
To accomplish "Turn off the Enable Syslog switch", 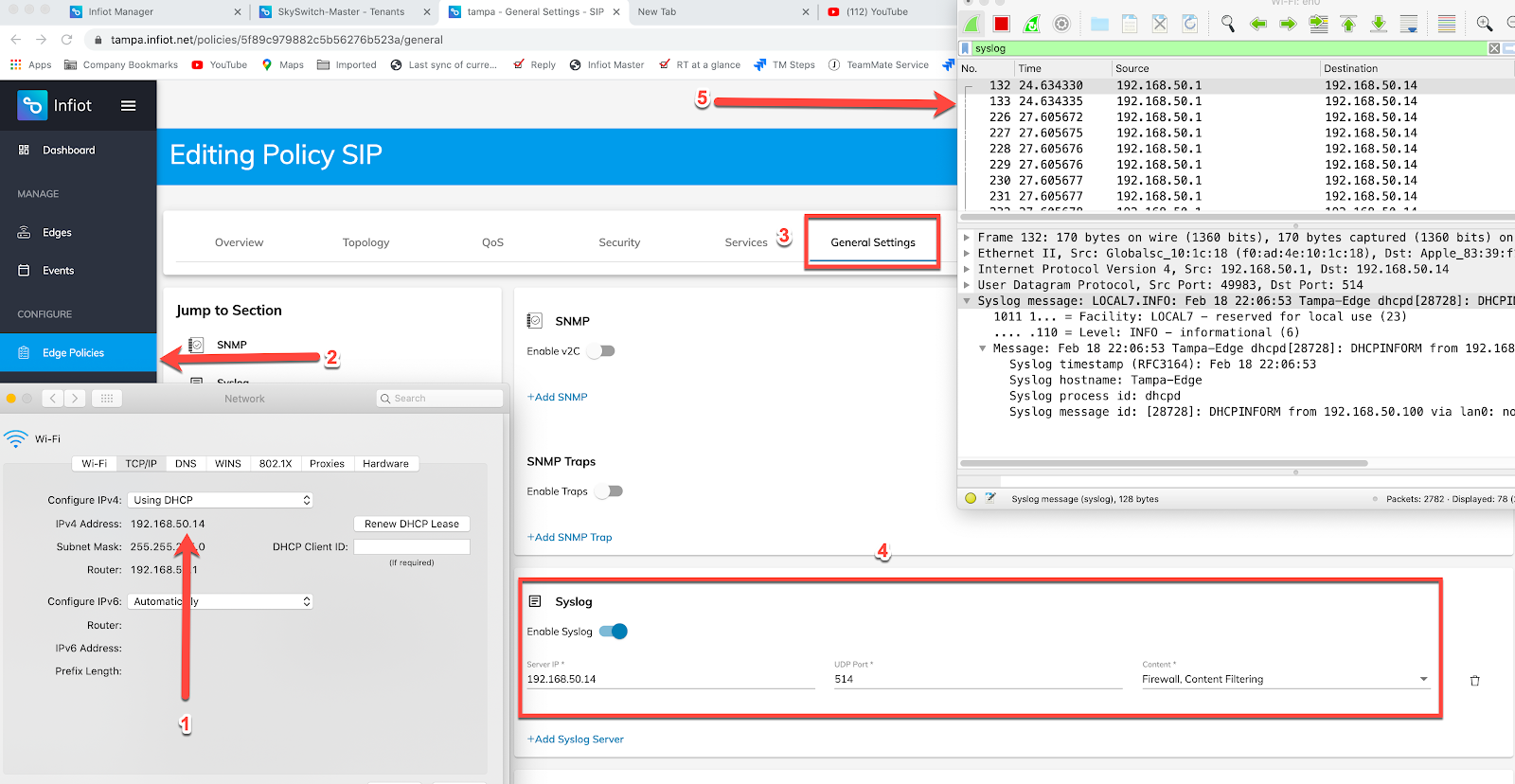I will tap(614, 632).
